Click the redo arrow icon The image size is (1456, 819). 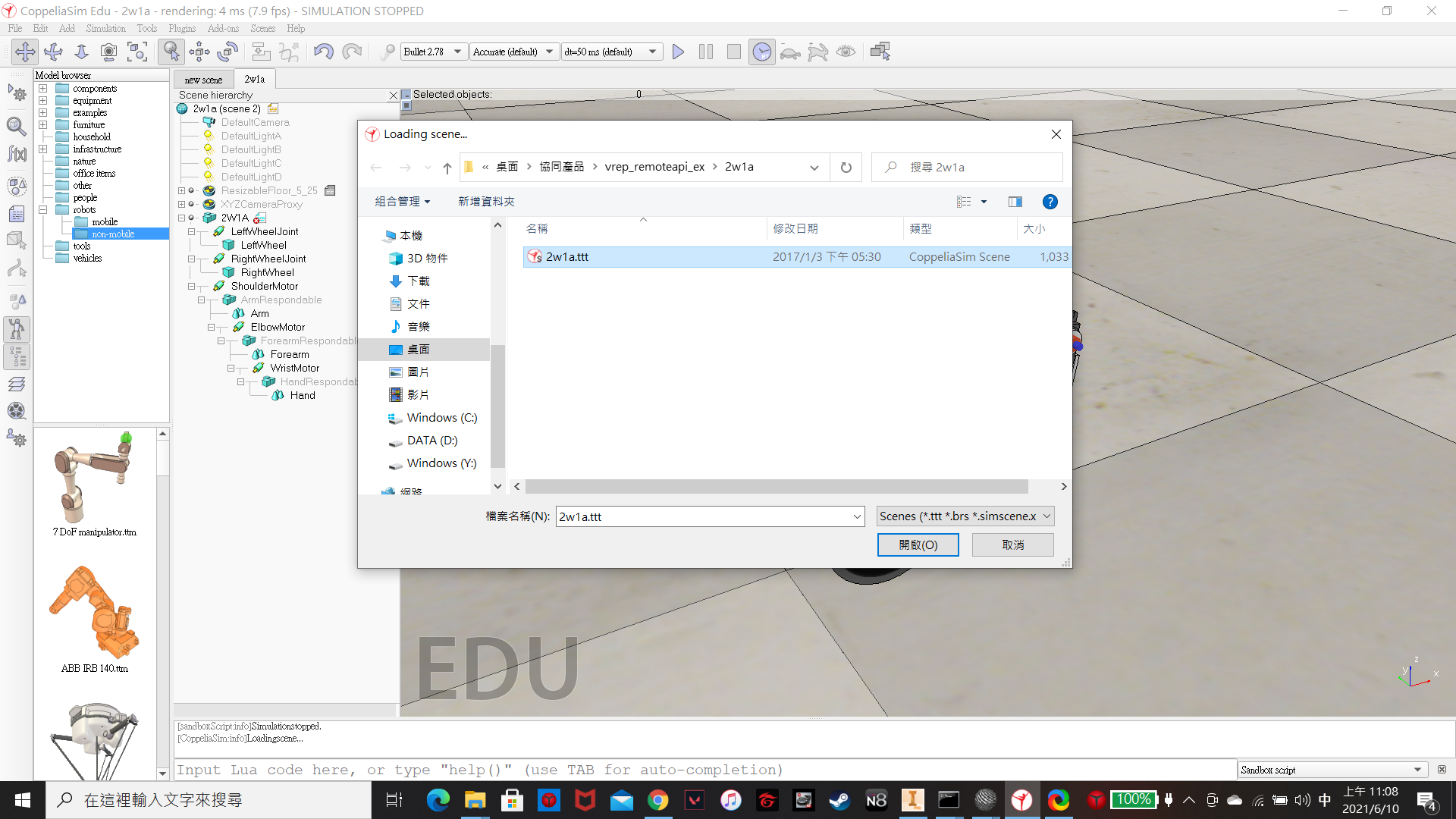coord(352,52)
